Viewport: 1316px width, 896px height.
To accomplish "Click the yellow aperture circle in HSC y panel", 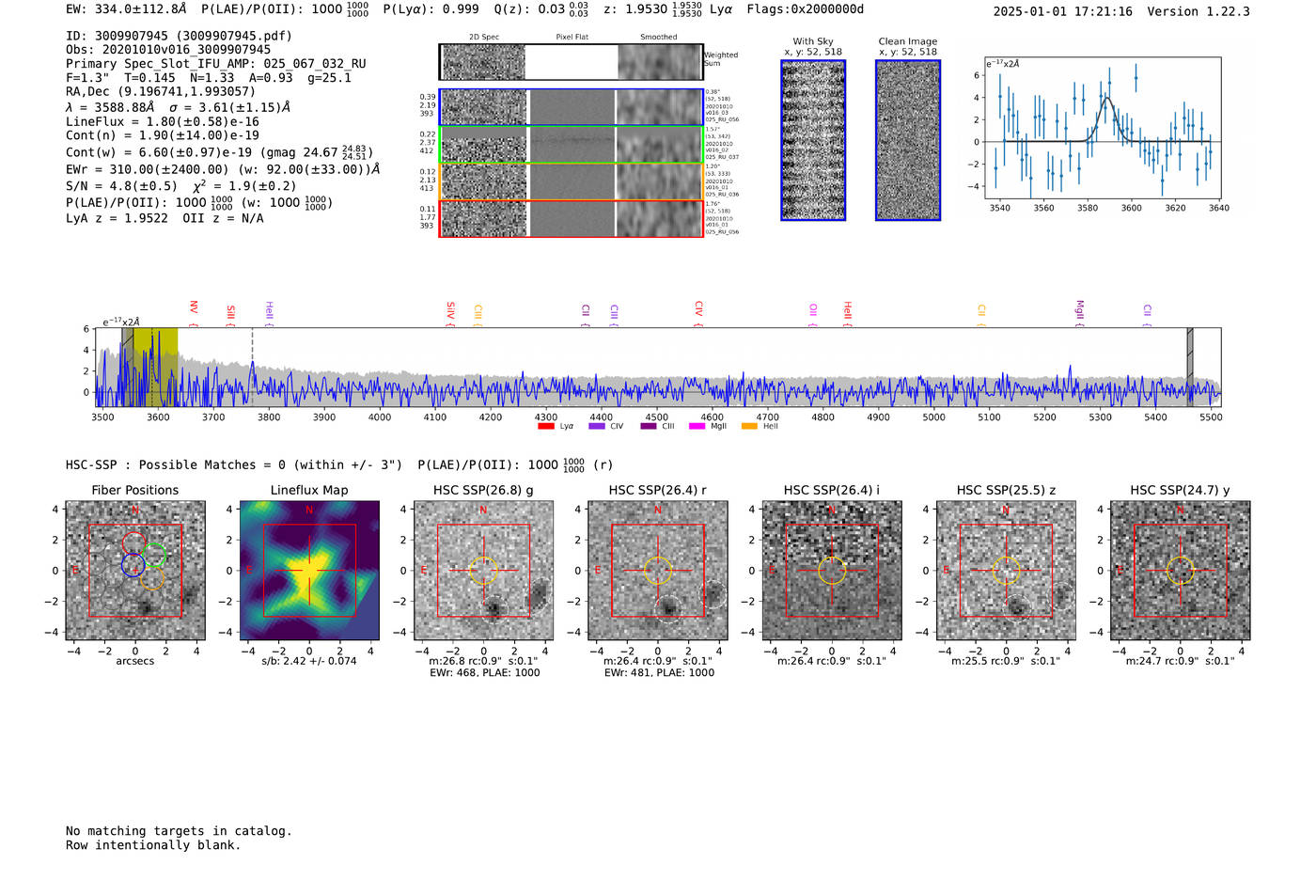I will tap(1180, 570).
